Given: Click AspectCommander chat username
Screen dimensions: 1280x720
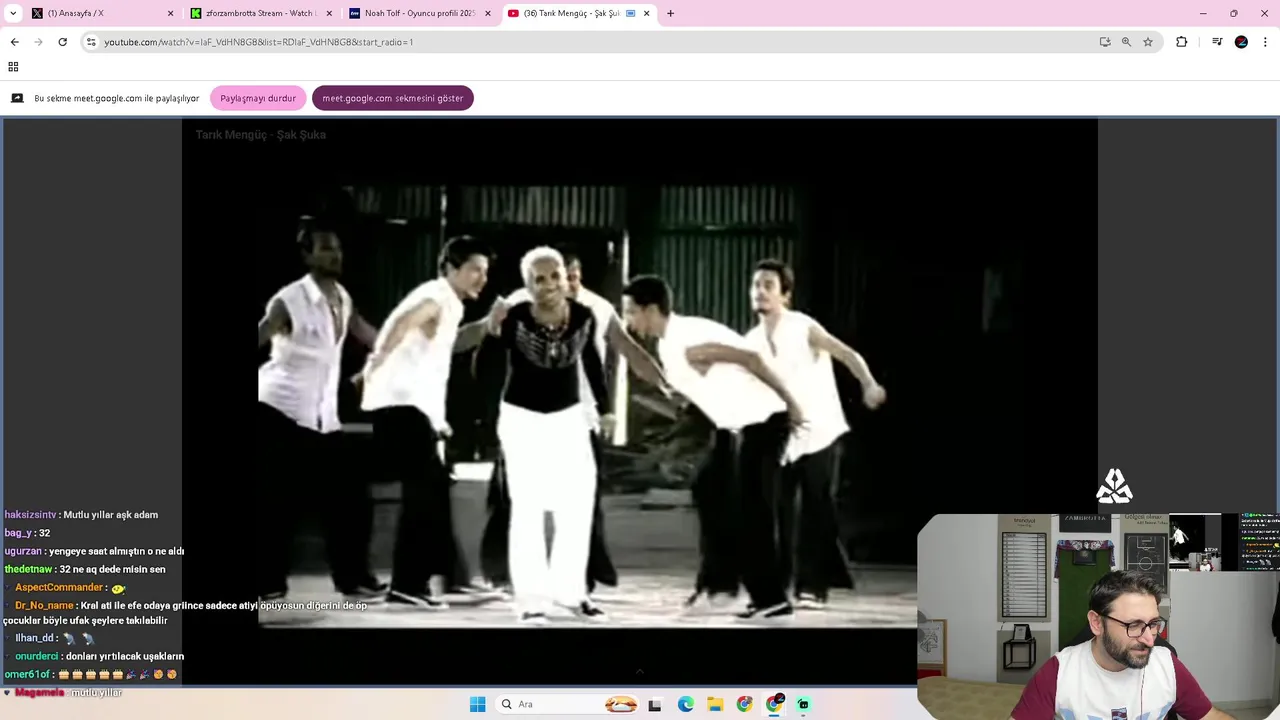Looking at the screenshot, I should pos(59,587).
